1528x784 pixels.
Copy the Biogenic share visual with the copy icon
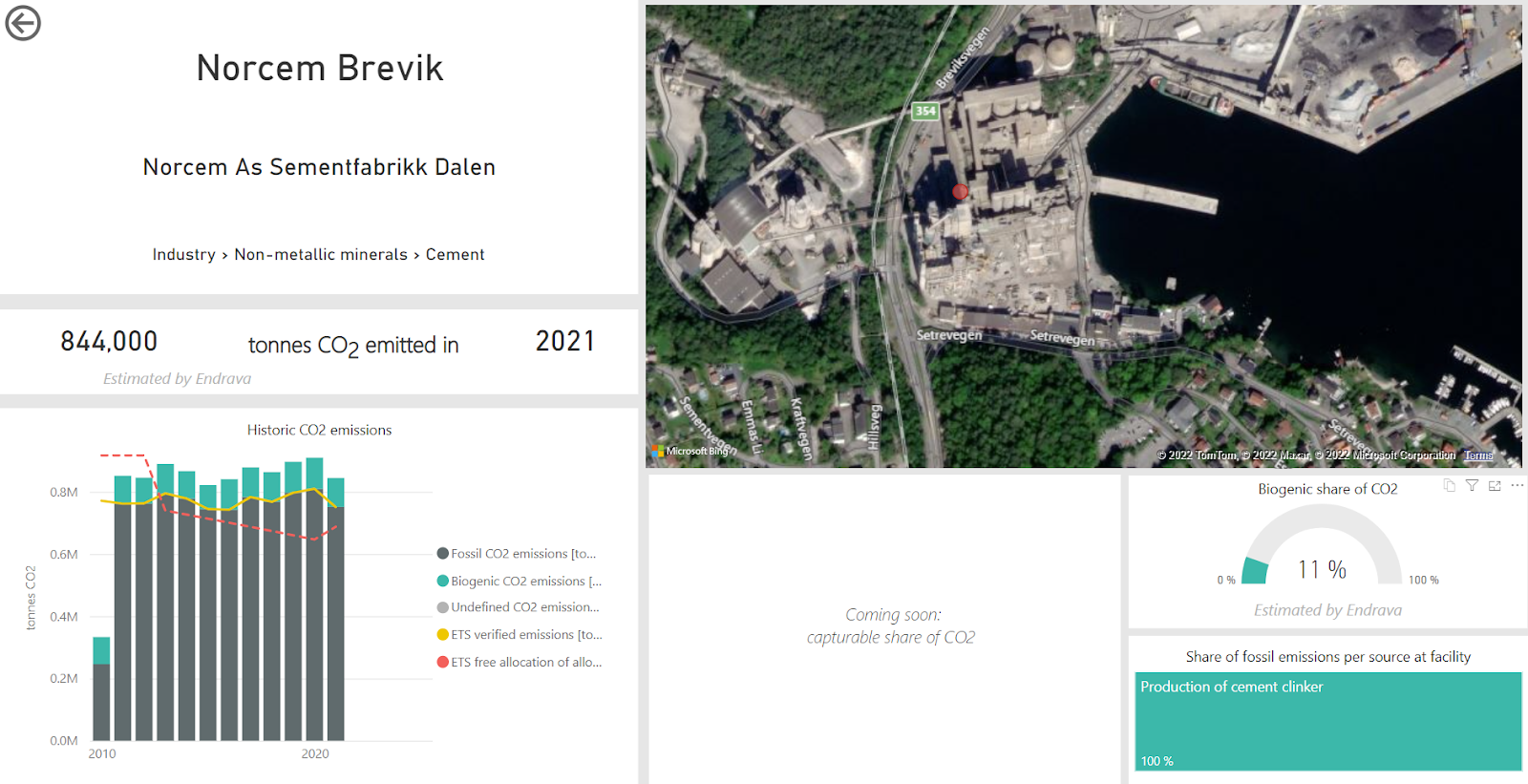(x=1449, y=486)
